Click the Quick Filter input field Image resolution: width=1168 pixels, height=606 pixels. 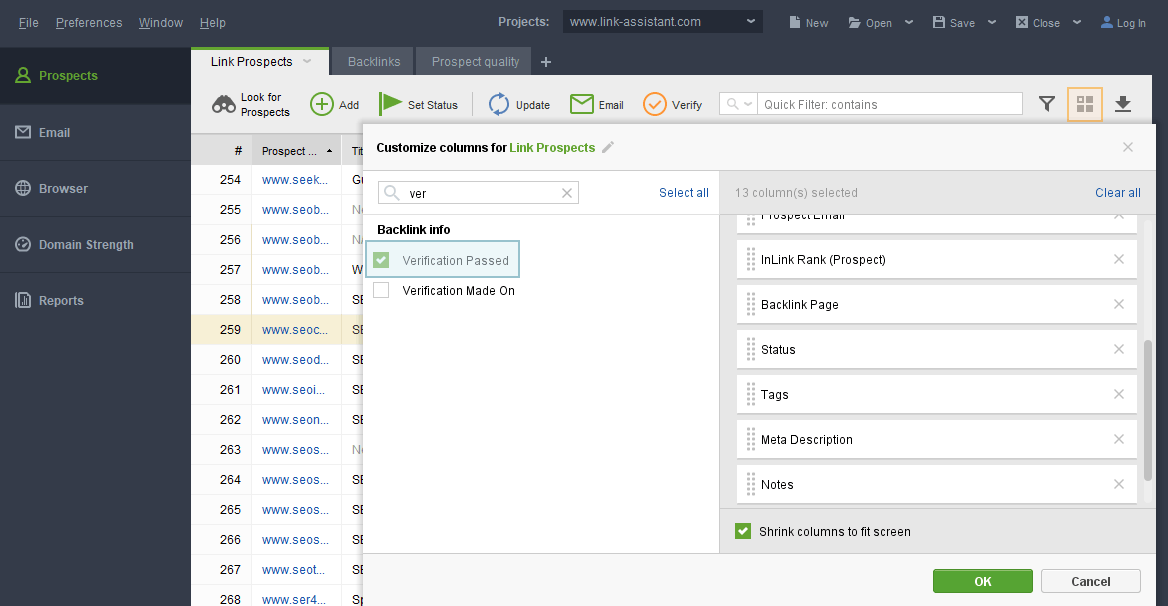click(x=890, y=104)
